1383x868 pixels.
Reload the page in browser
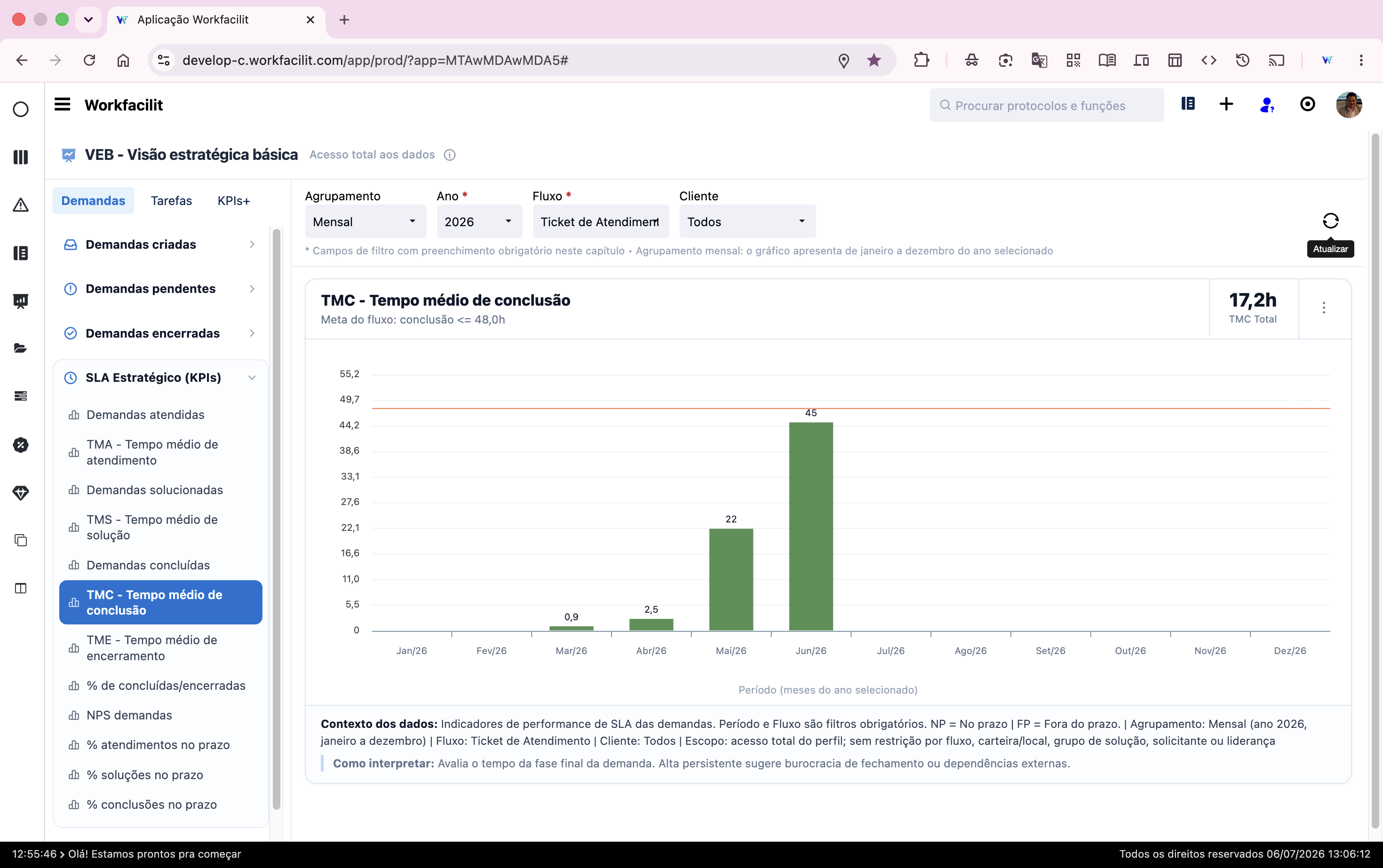coord(89,60)
